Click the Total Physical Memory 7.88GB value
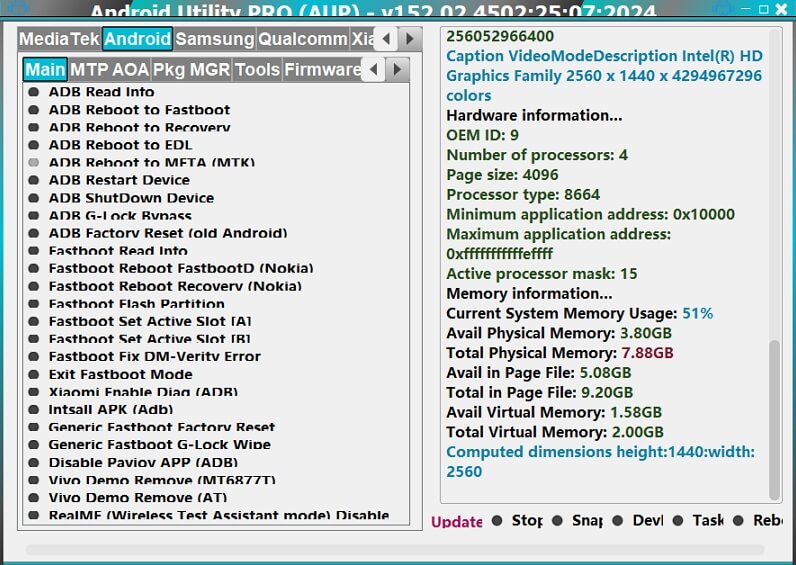 click(x=647, y=353)
